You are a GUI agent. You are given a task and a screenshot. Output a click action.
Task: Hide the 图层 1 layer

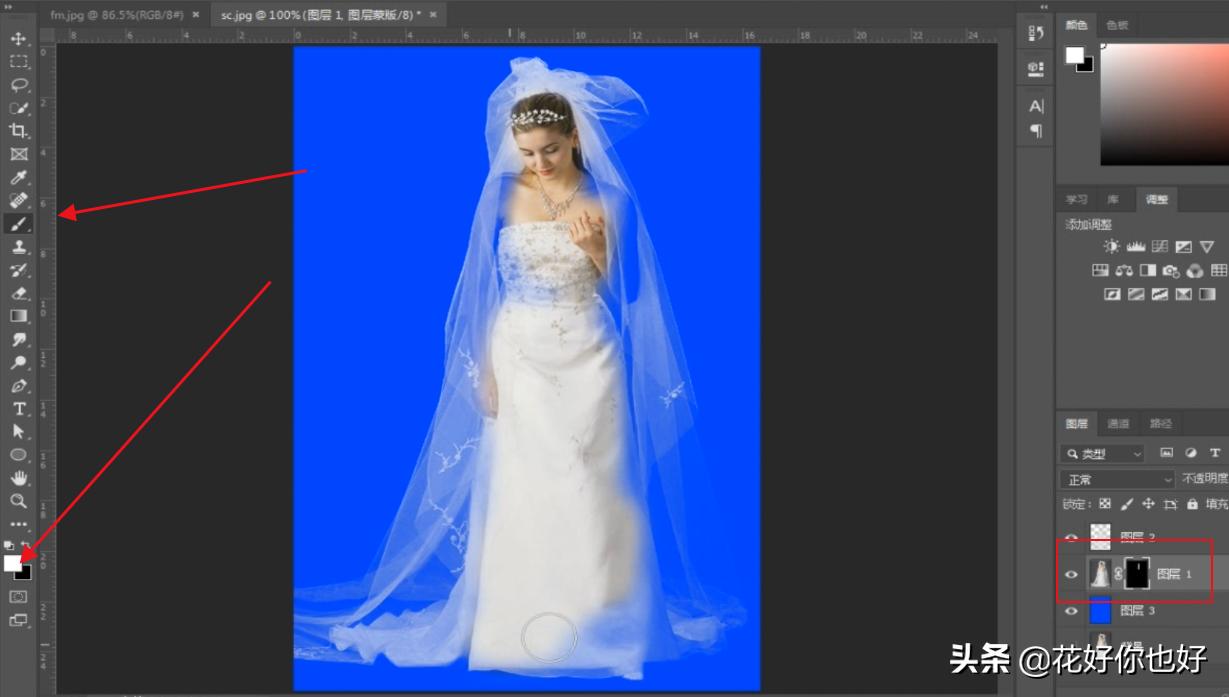[x=1070, y=573]
